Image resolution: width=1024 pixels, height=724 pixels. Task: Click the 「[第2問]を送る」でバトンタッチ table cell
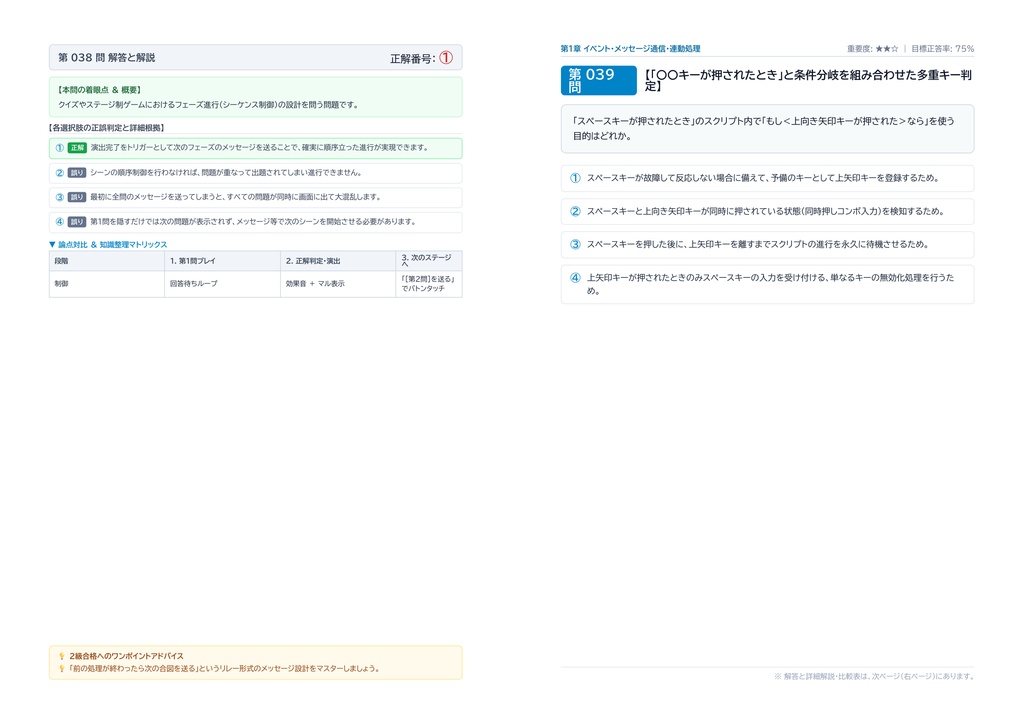pos(429,284)
